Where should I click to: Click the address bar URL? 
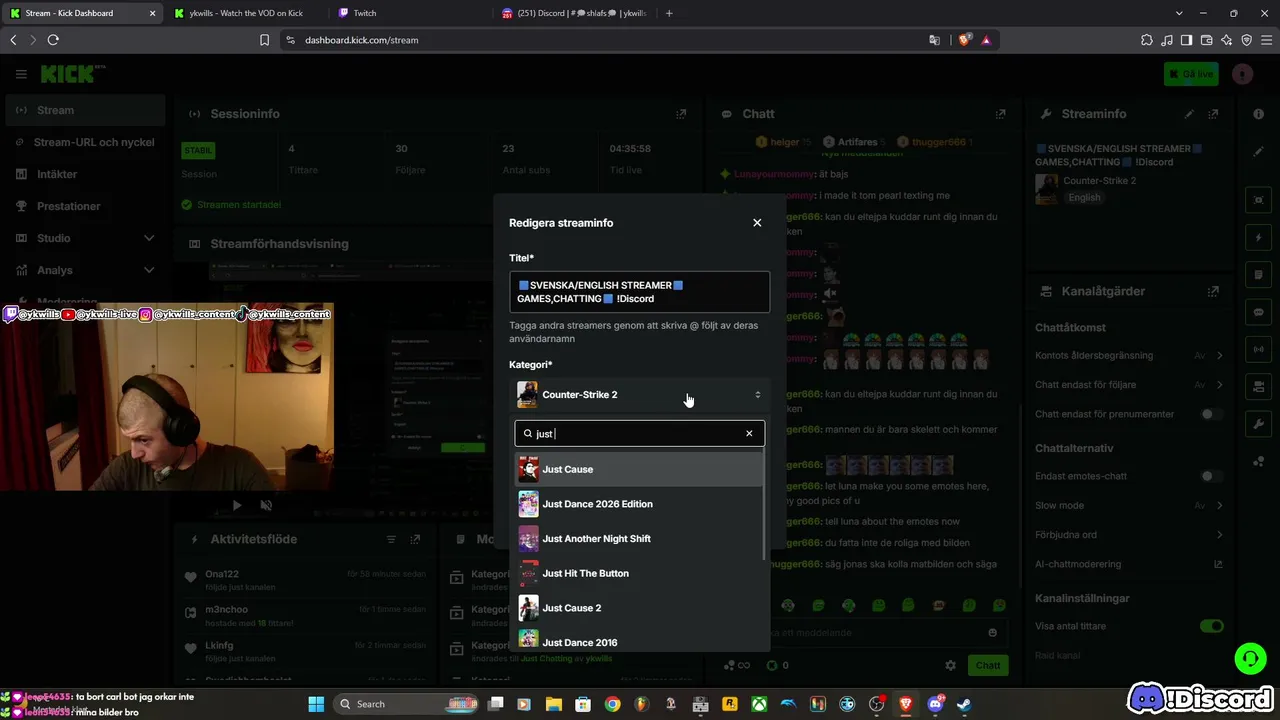point(362,40)
